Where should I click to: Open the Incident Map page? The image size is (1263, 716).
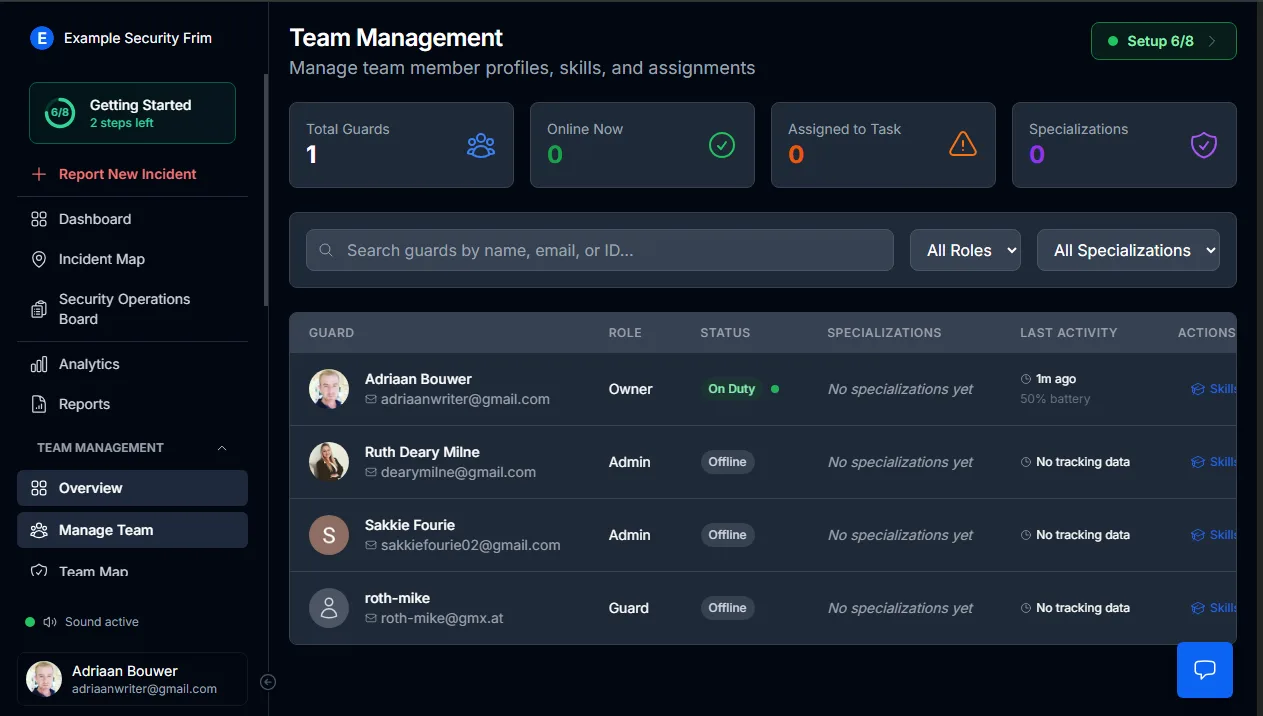tap(101, 259)
